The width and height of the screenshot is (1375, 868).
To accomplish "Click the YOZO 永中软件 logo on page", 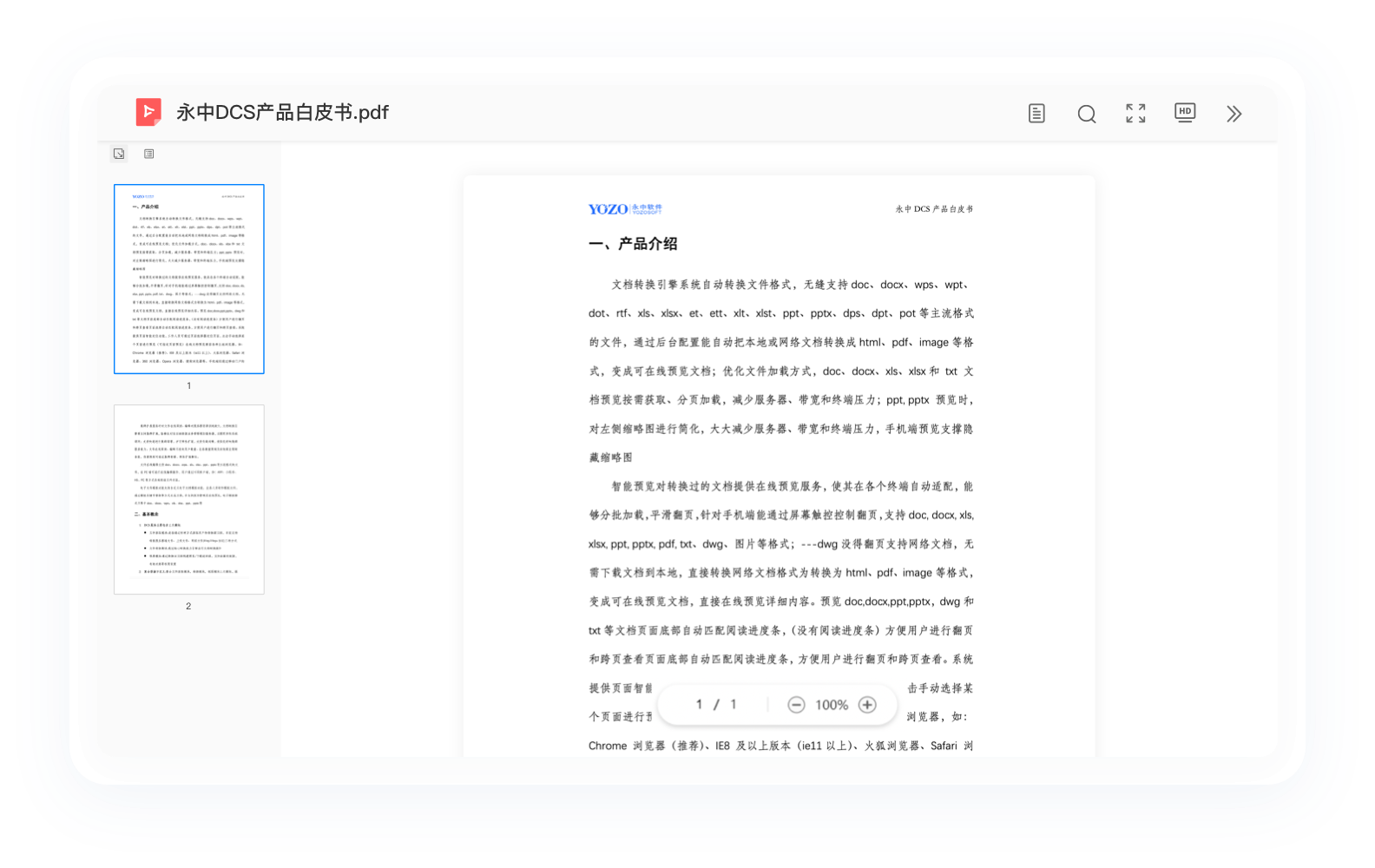I will tap(625, 209).
